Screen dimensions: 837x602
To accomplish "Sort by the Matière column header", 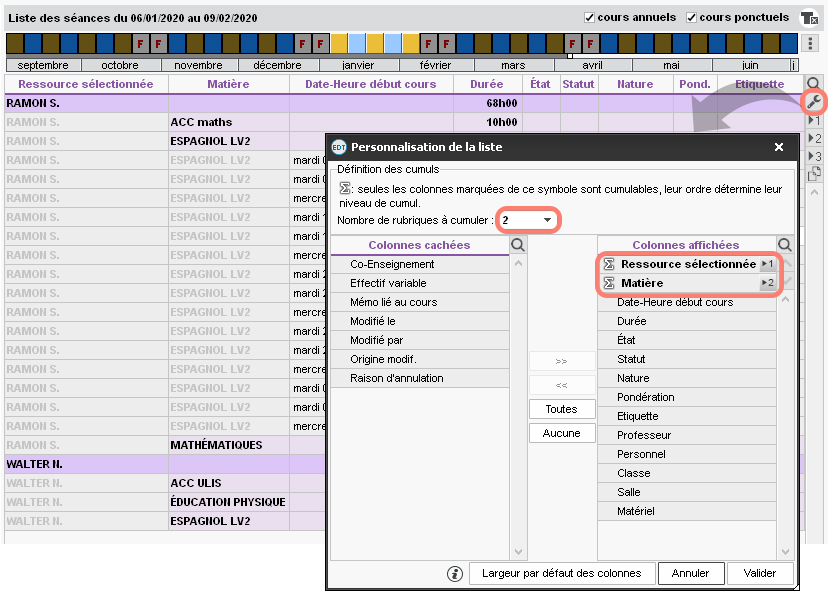I will point(228,84).
